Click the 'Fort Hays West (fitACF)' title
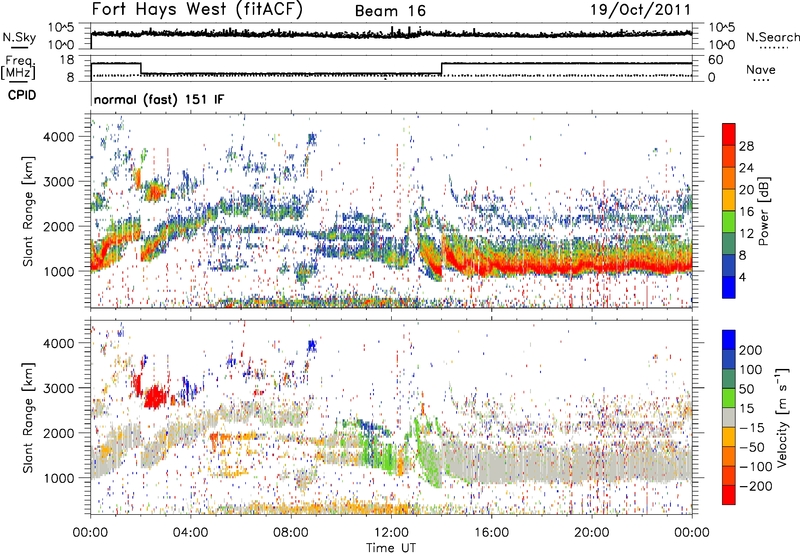The image size is (800, 554). click(x=197, y=9)
